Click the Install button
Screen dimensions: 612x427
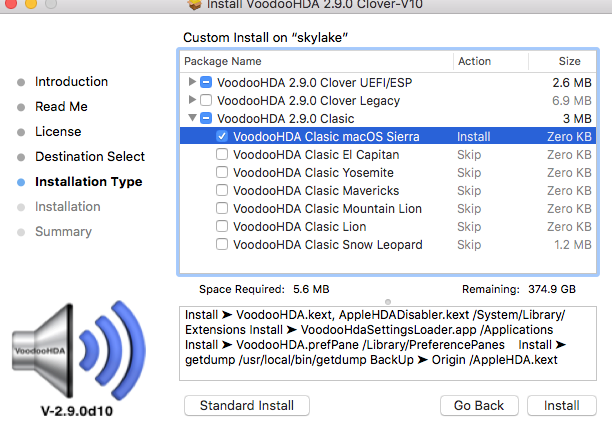click(x=561, y=405)
